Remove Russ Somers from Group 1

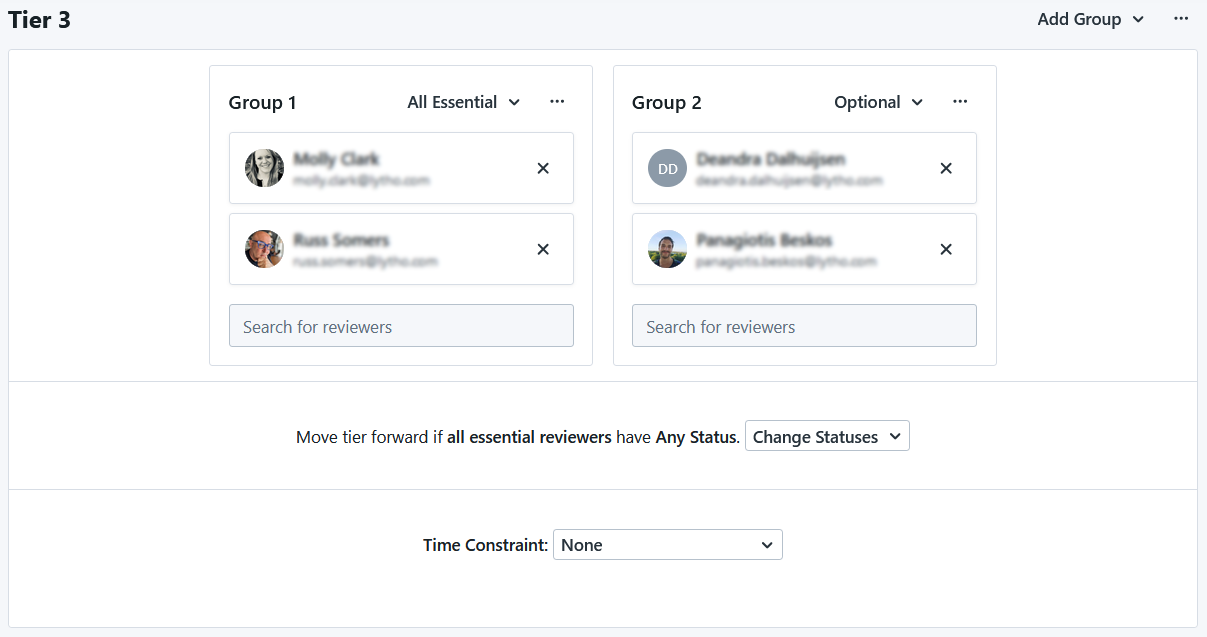coord(543,249)
